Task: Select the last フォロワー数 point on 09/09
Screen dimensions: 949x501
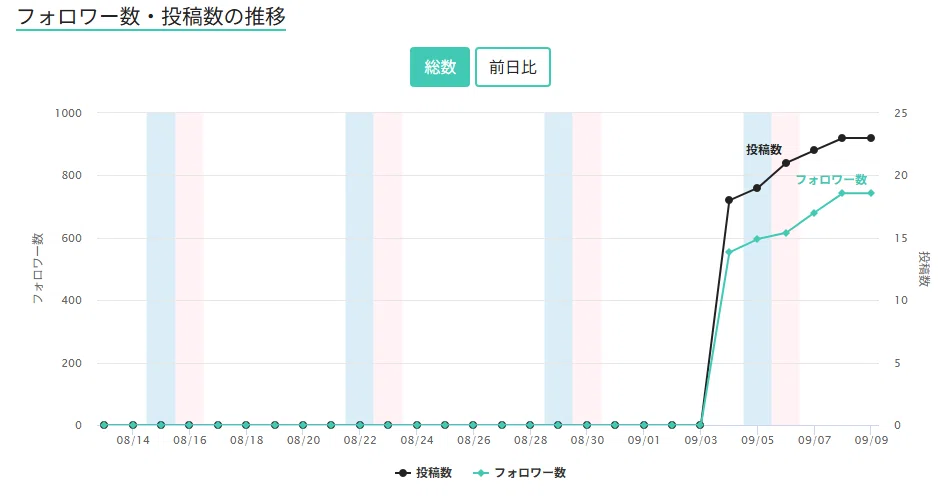Action: [871, 193]
